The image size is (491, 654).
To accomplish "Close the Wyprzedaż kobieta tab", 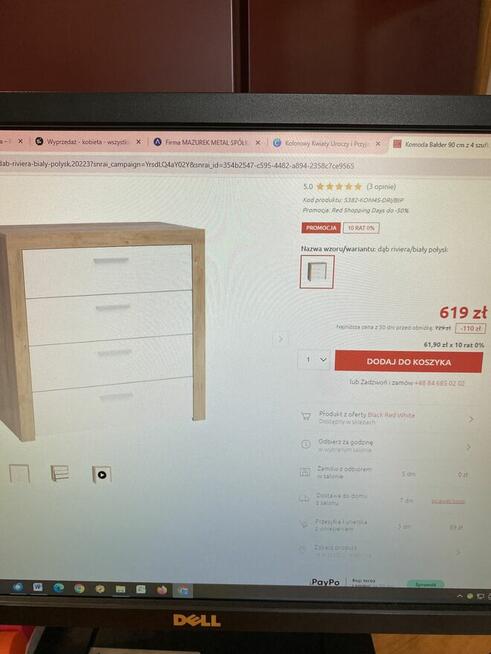I will click(138, 142).
